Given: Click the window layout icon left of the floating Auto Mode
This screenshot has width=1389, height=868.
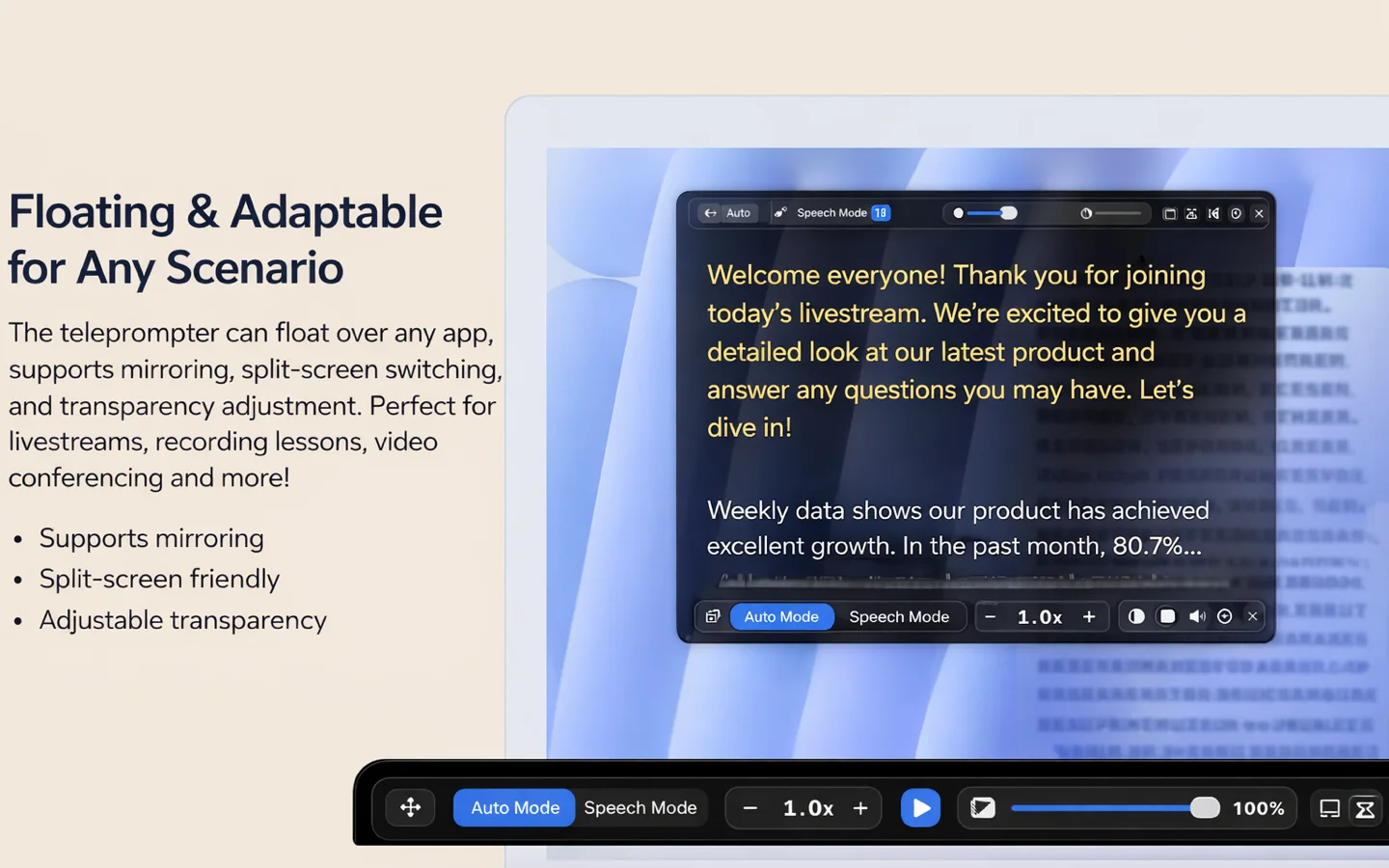Looking at the screenshot, I should click(713, 616).
